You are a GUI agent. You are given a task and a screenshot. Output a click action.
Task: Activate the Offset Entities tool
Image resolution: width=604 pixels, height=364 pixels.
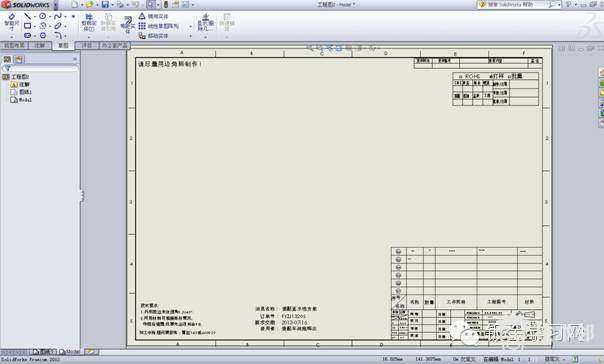click(127, 25)
